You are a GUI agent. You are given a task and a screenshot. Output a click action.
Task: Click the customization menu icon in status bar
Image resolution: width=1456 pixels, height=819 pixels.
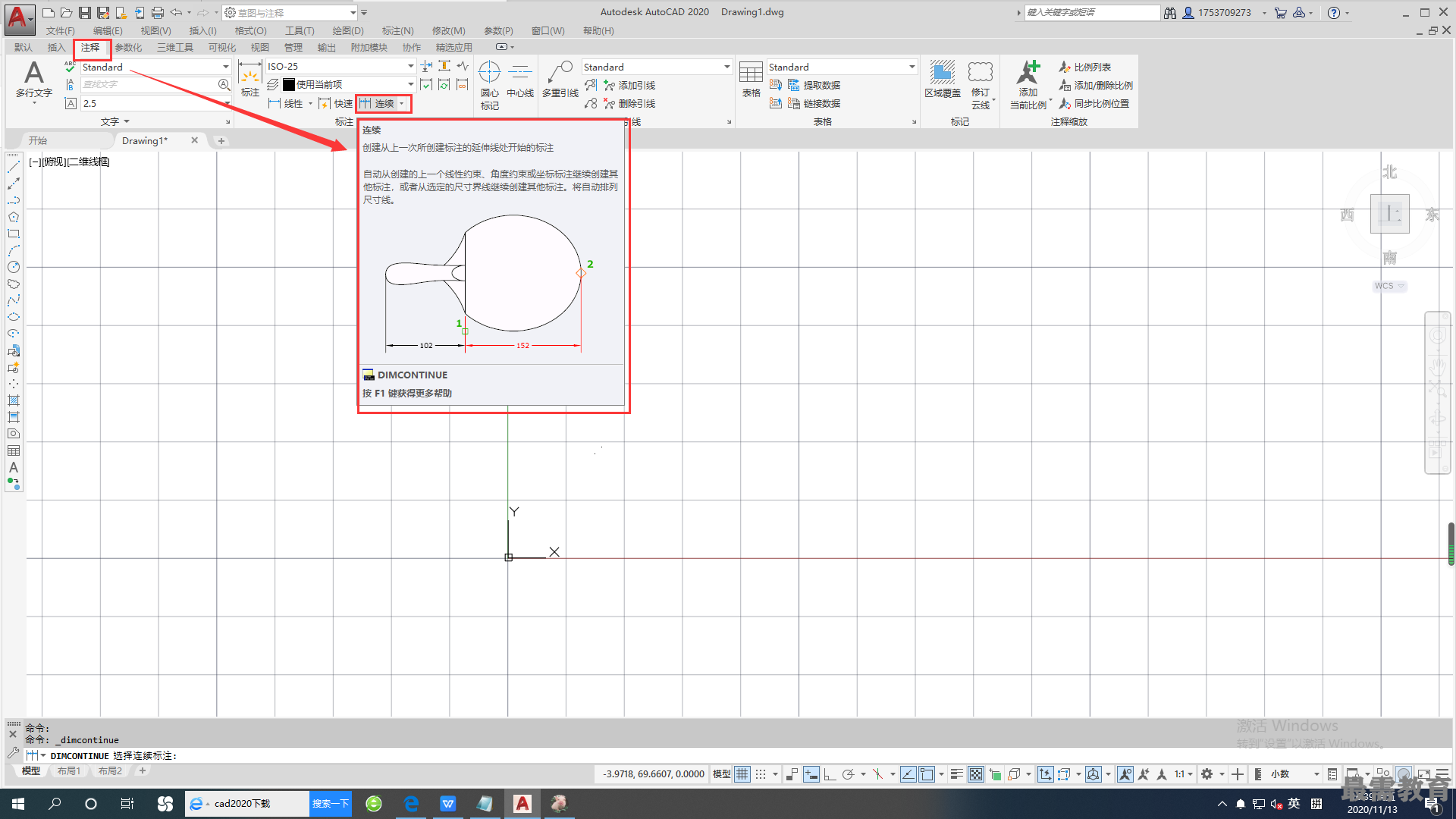coord(1442,773)
